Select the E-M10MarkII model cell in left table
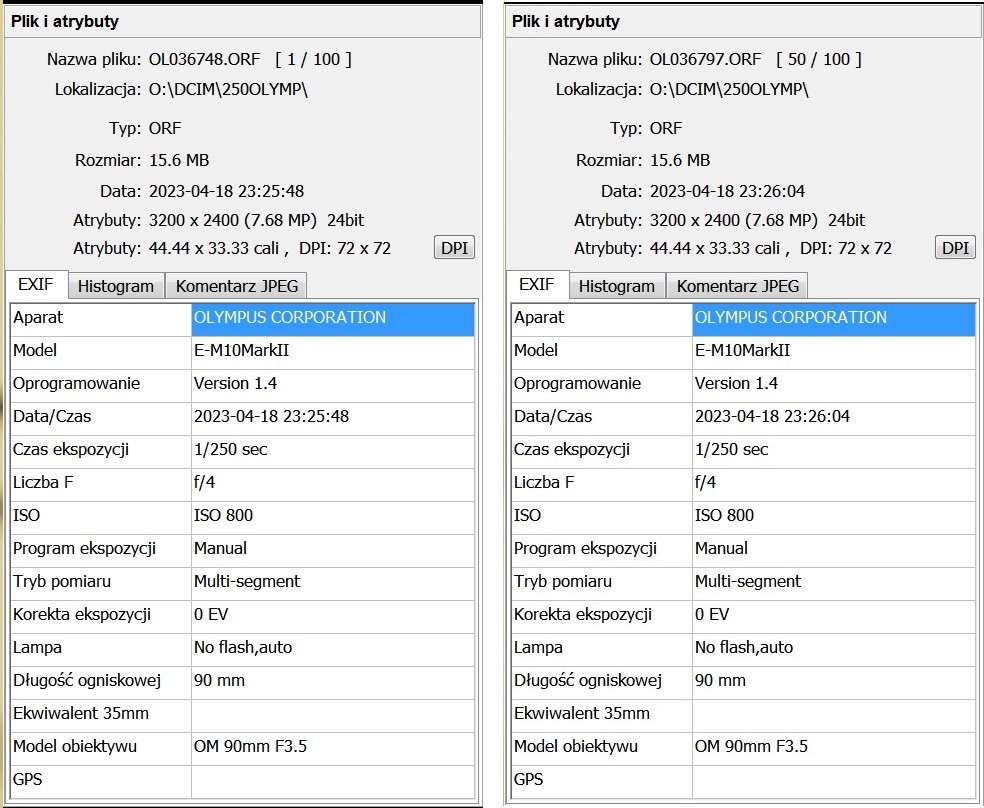The image size is (984, 808). point(241,350)
